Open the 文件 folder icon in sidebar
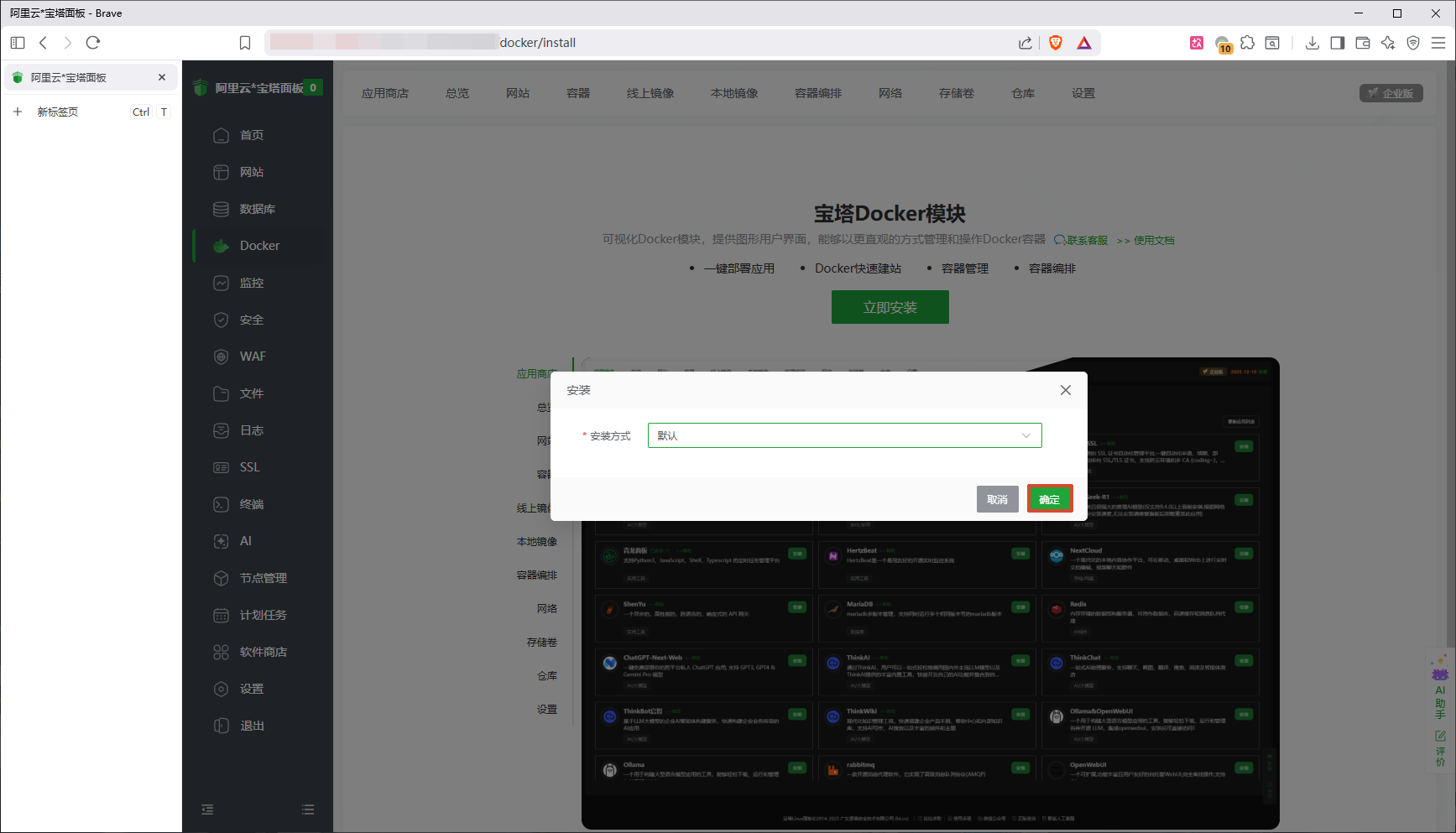This screenshot has height=833, width=1456. click(x=221, y=393)
